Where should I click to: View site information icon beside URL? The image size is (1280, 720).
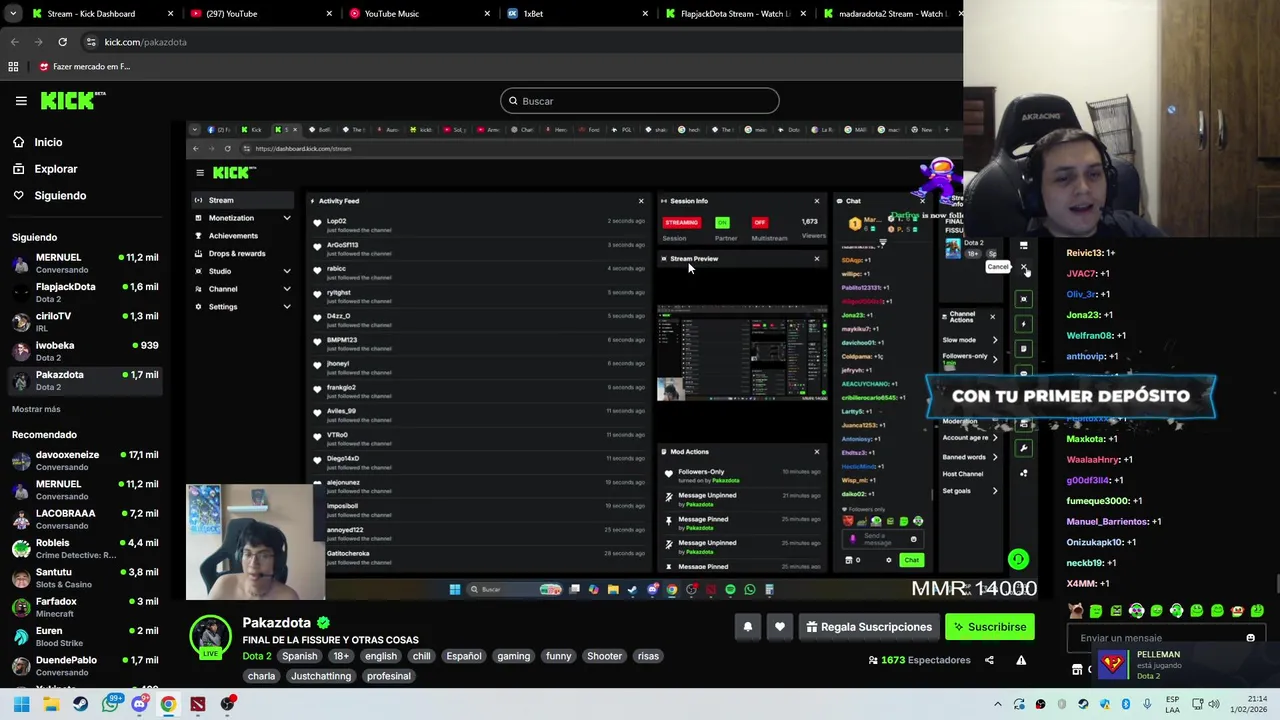point(91,42)
